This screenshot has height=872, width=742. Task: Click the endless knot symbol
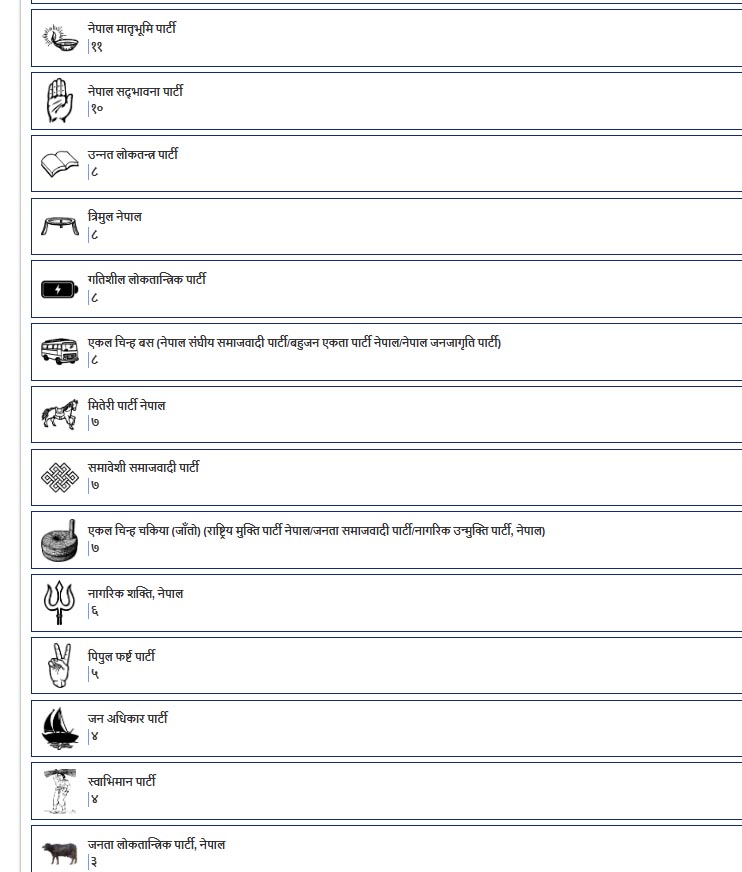[x=59, y=477]
